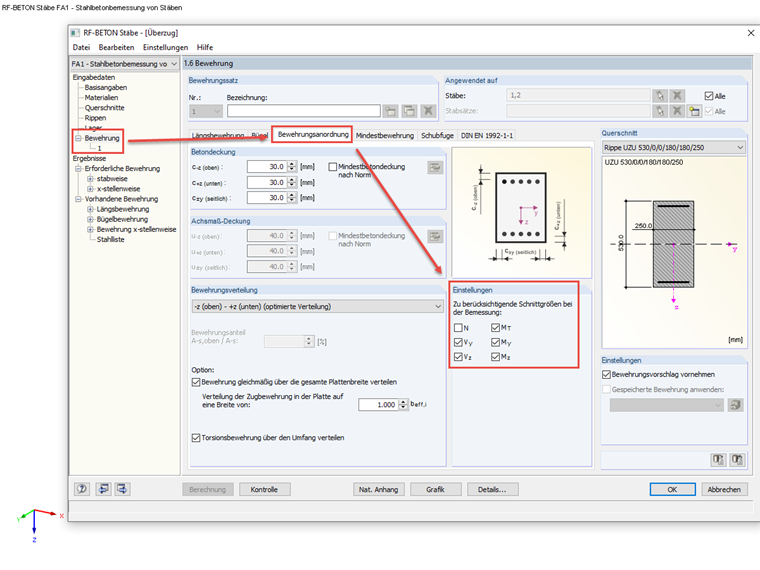Image resolution: width=760 pixels, height=570 pixels.
Task: Create new member set icon beside Stabsätze
Action: point(695,111)
